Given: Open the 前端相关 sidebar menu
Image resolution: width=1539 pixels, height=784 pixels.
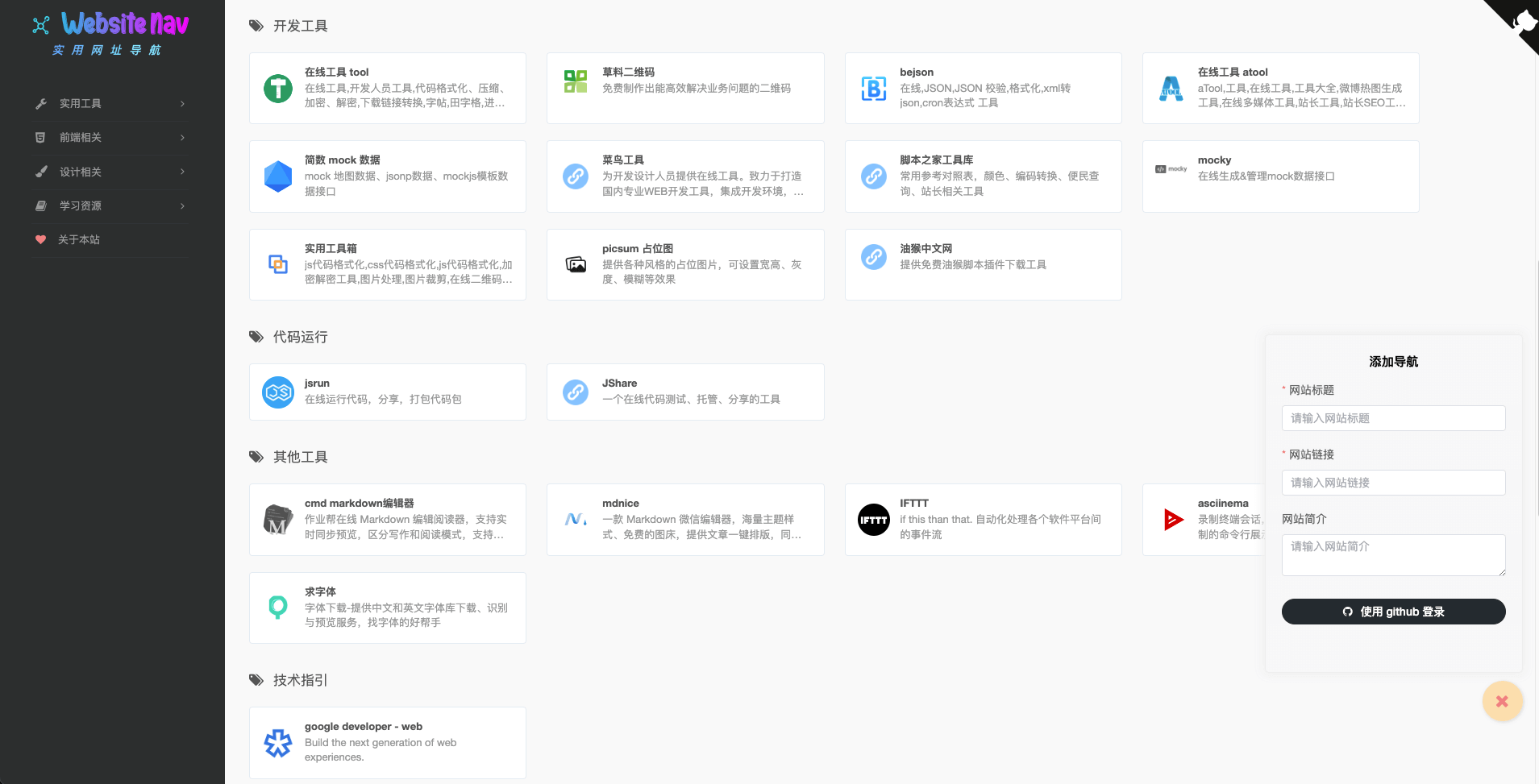Looking at the screenshot, I should tap(111, 138).
